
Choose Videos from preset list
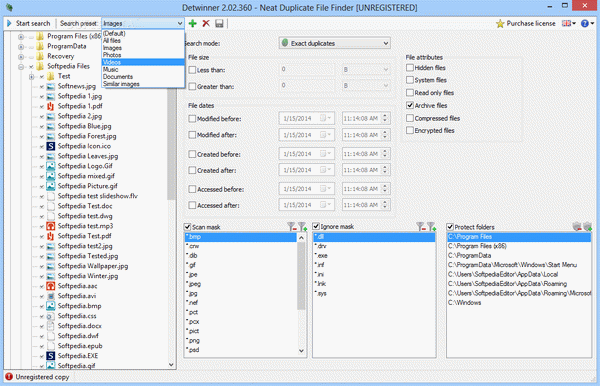(x=143, y=62)
